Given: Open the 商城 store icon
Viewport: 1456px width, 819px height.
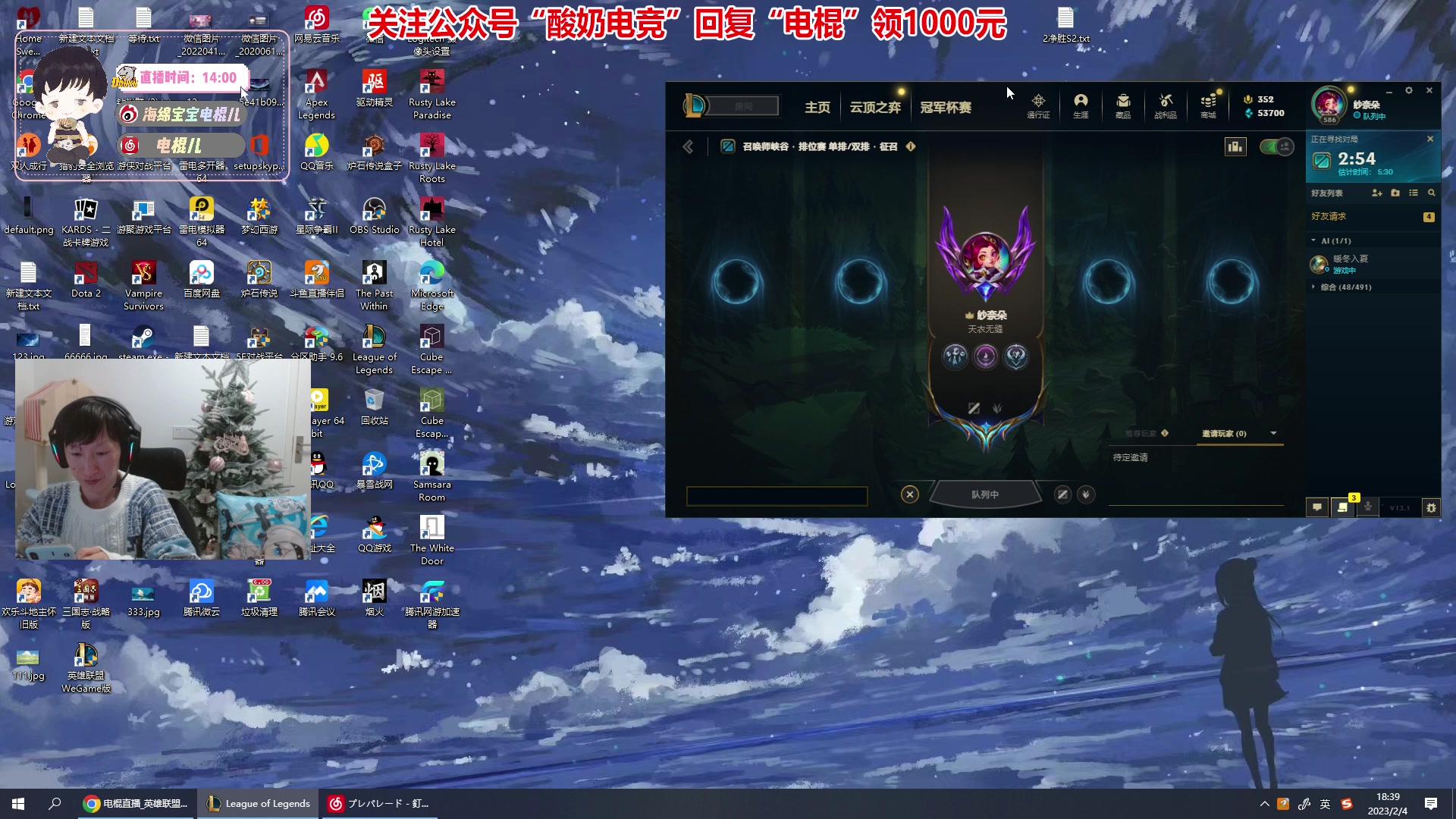Looking at the screenshot, I should [x=1208, y=105].
